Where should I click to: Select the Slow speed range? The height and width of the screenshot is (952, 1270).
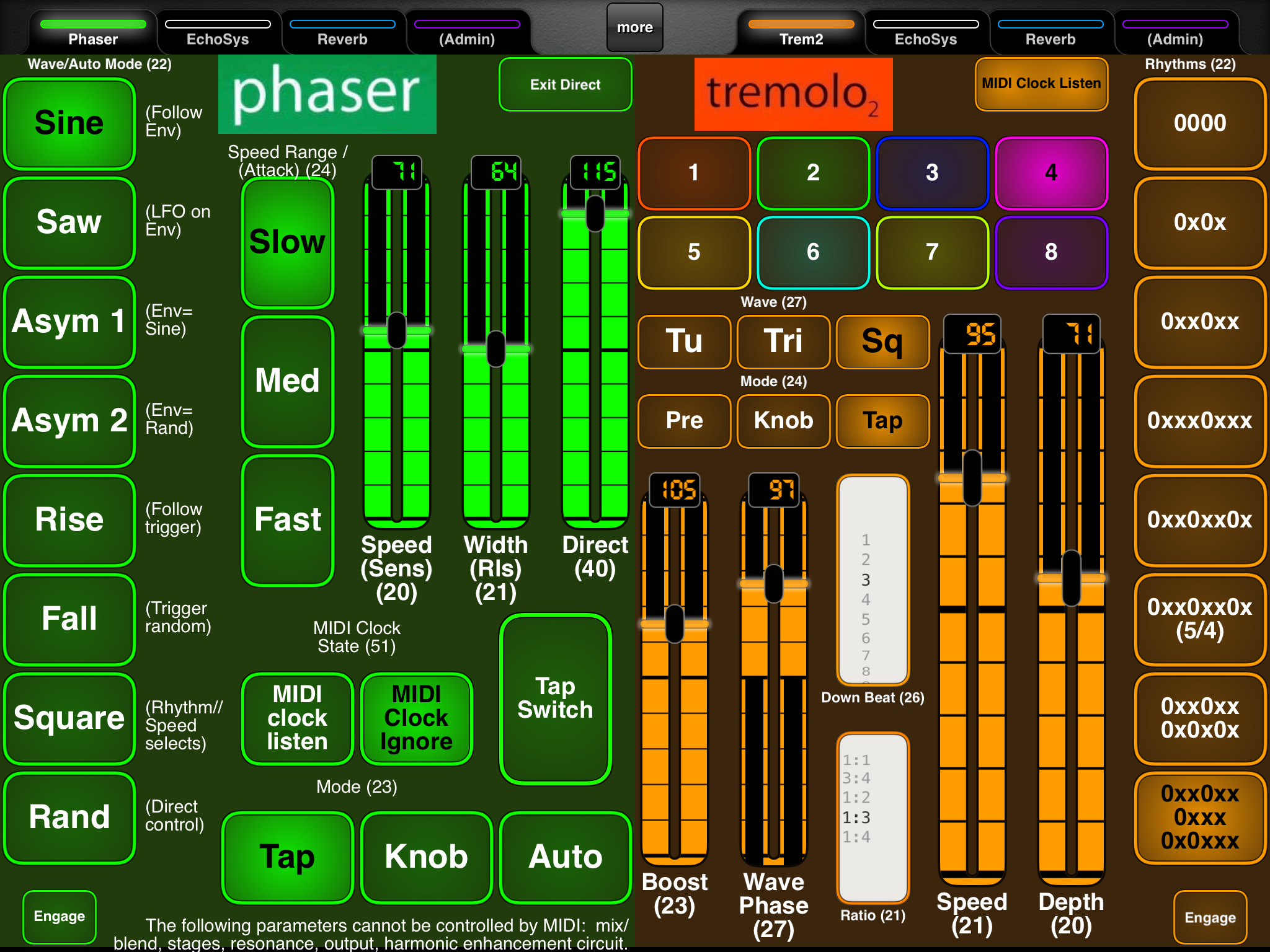click(x=287, y=242)
